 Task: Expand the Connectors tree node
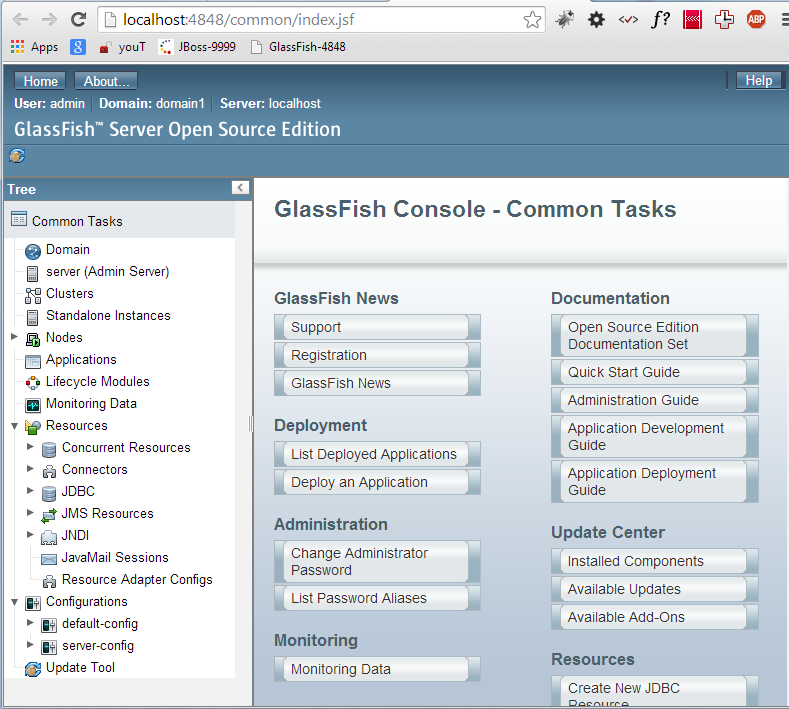[x=30, y=468]
